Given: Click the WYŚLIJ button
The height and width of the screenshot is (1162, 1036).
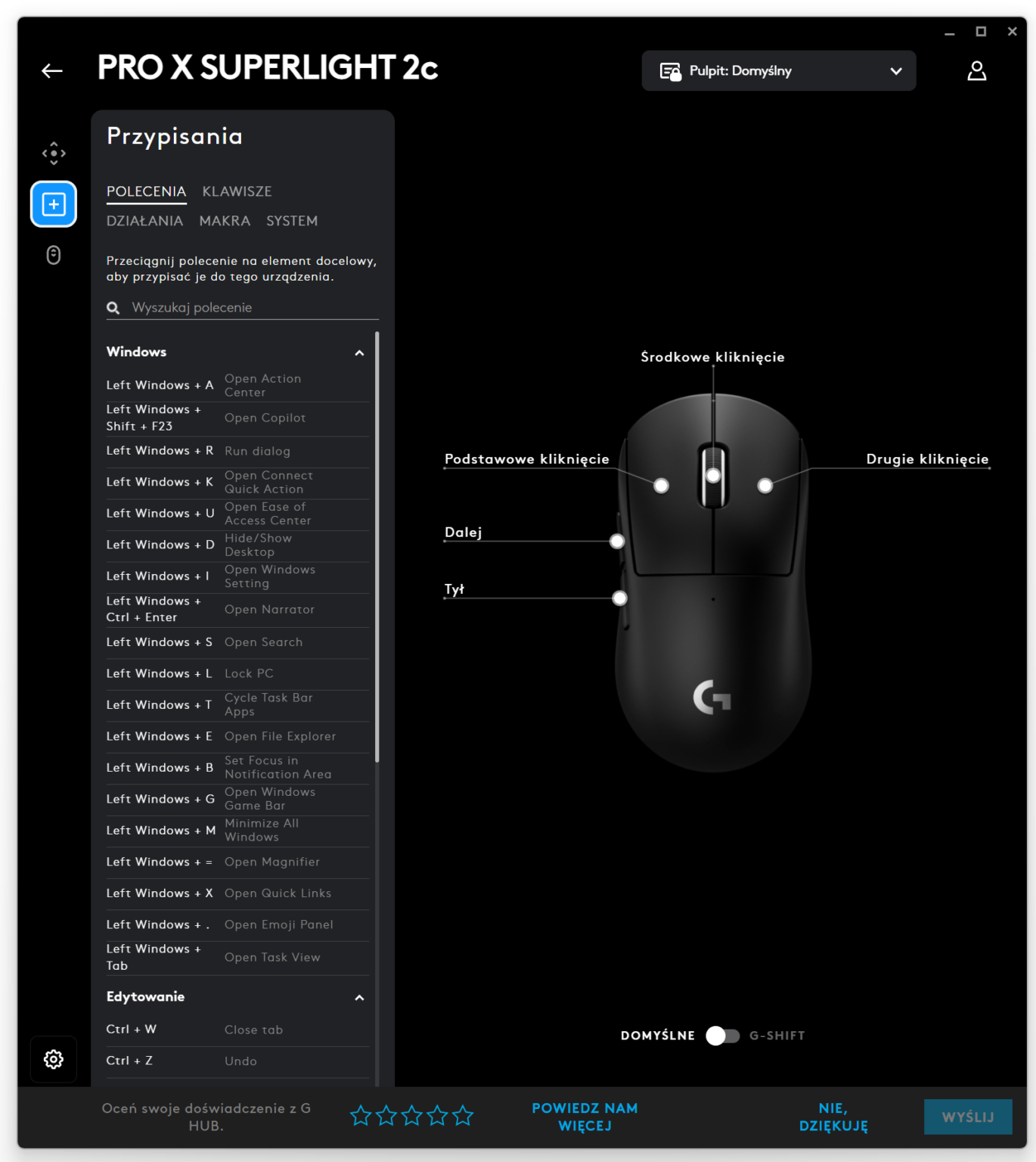Looking at the screenshot, I should tap(968, 1117).
